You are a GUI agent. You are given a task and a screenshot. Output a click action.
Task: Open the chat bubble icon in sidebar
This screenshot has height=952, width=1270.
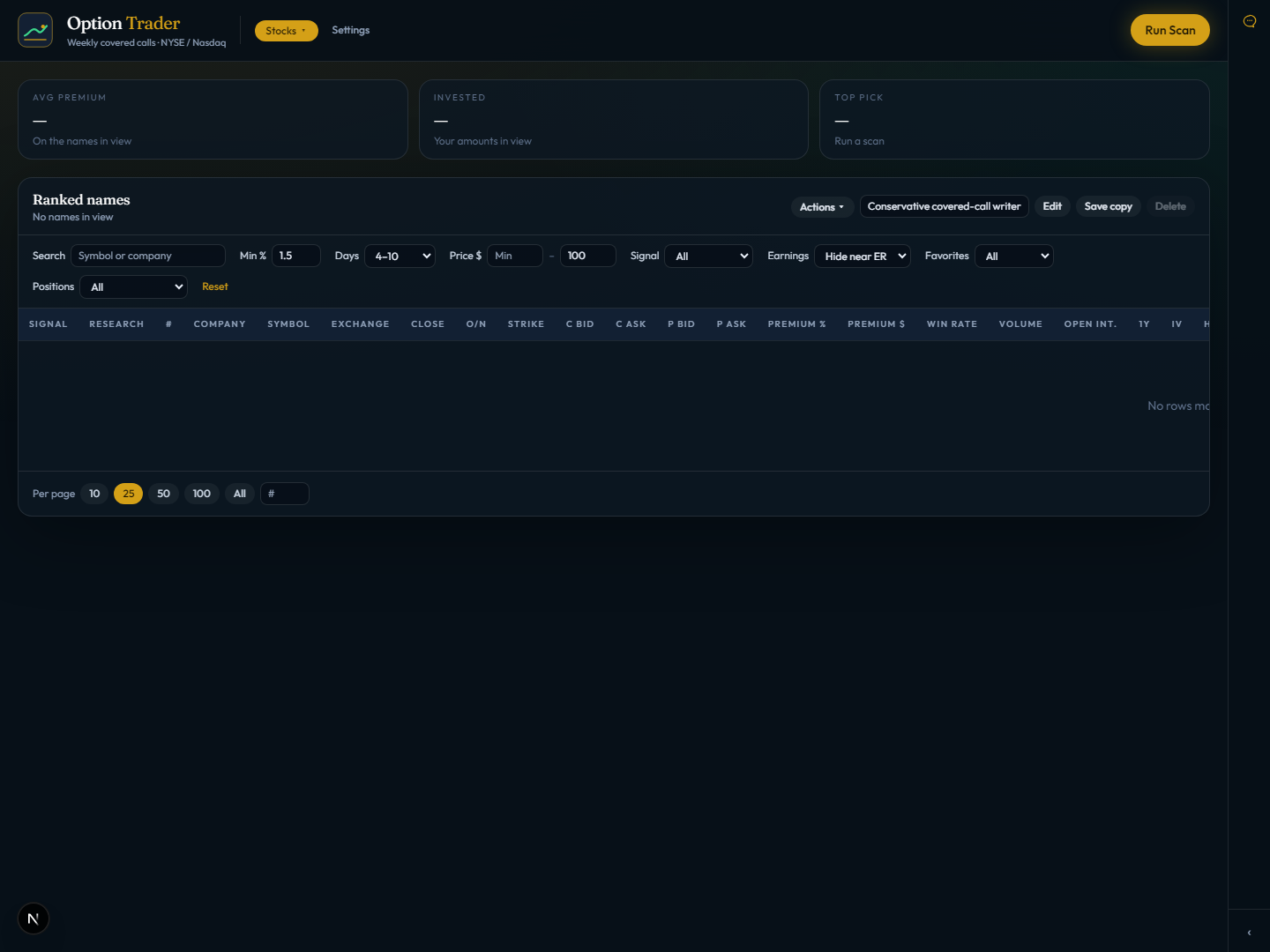point(1249,21)
